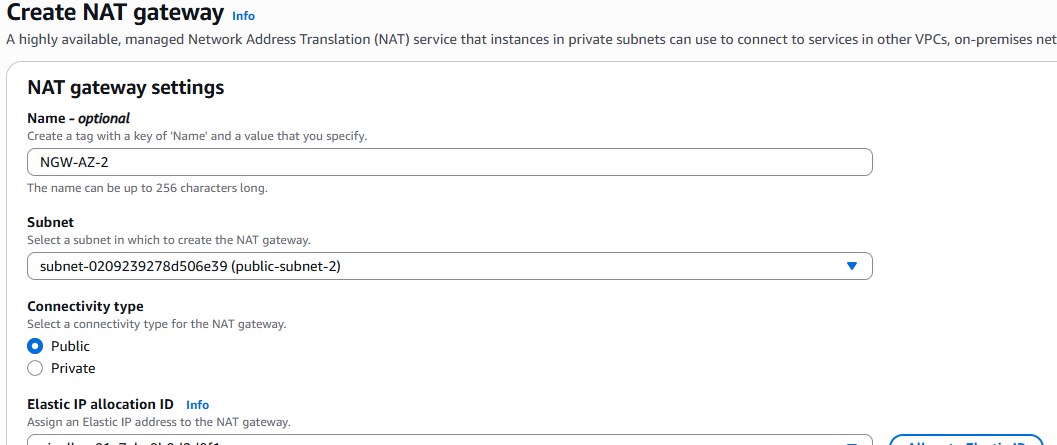Click the 'Create a tag with a key' help text
Viewport: 1057px width, 445px height.
tap(203, 135)
